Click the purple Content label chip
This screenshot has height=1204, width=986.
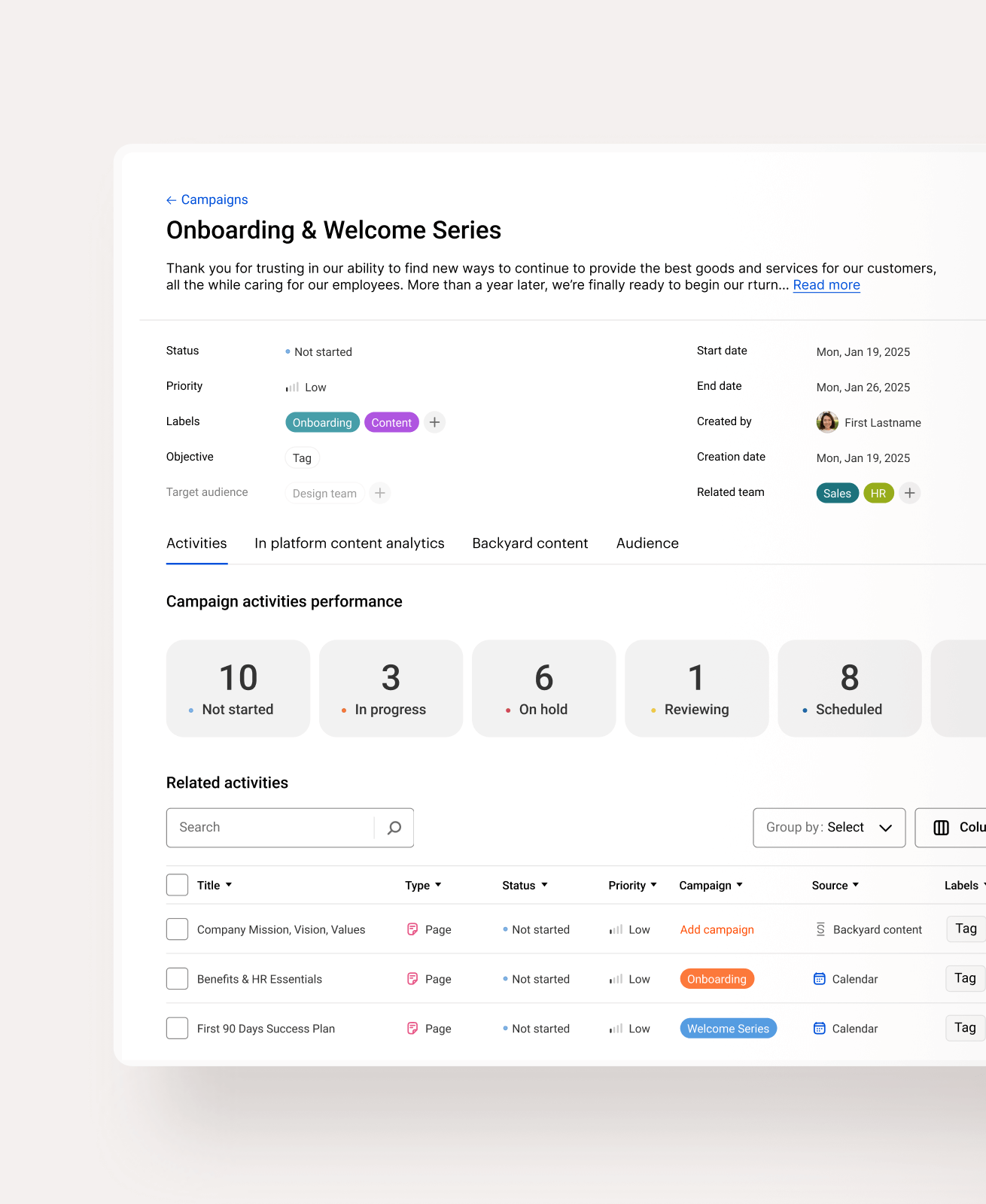pos(391,422)
